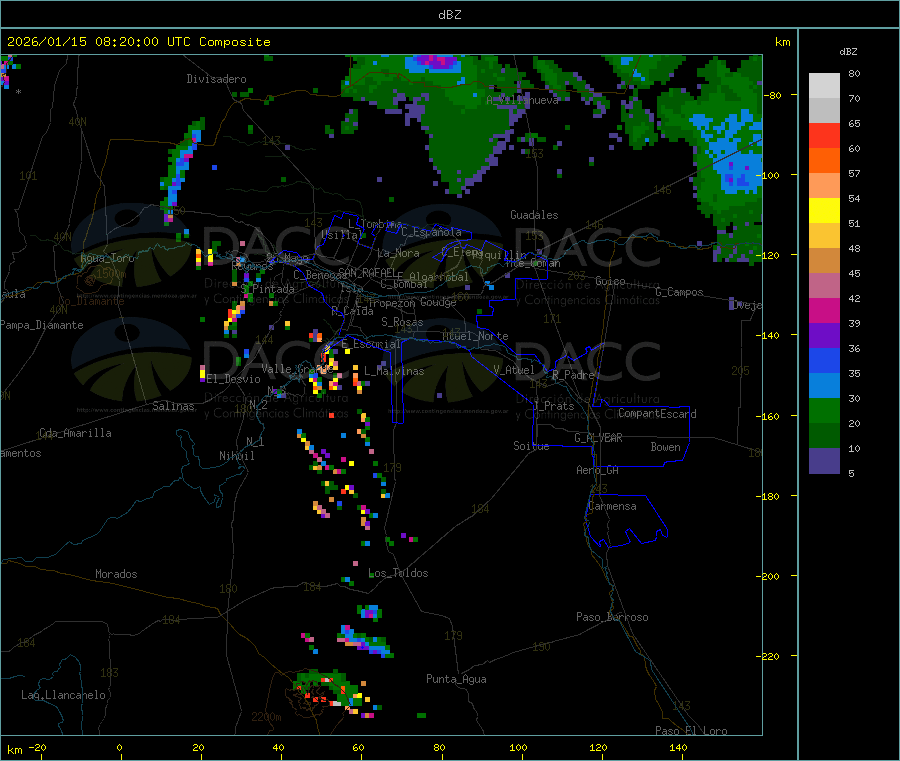
Task: Click the Agua_Toro label
Action: click(107, 258)
